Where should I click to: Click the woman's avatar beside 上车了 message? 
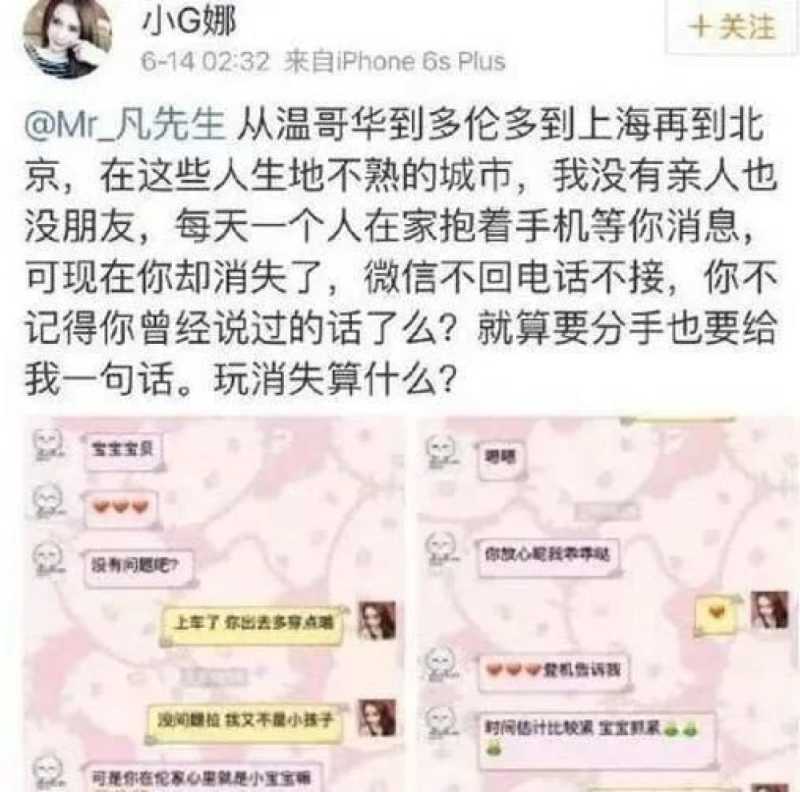(377, 621)
